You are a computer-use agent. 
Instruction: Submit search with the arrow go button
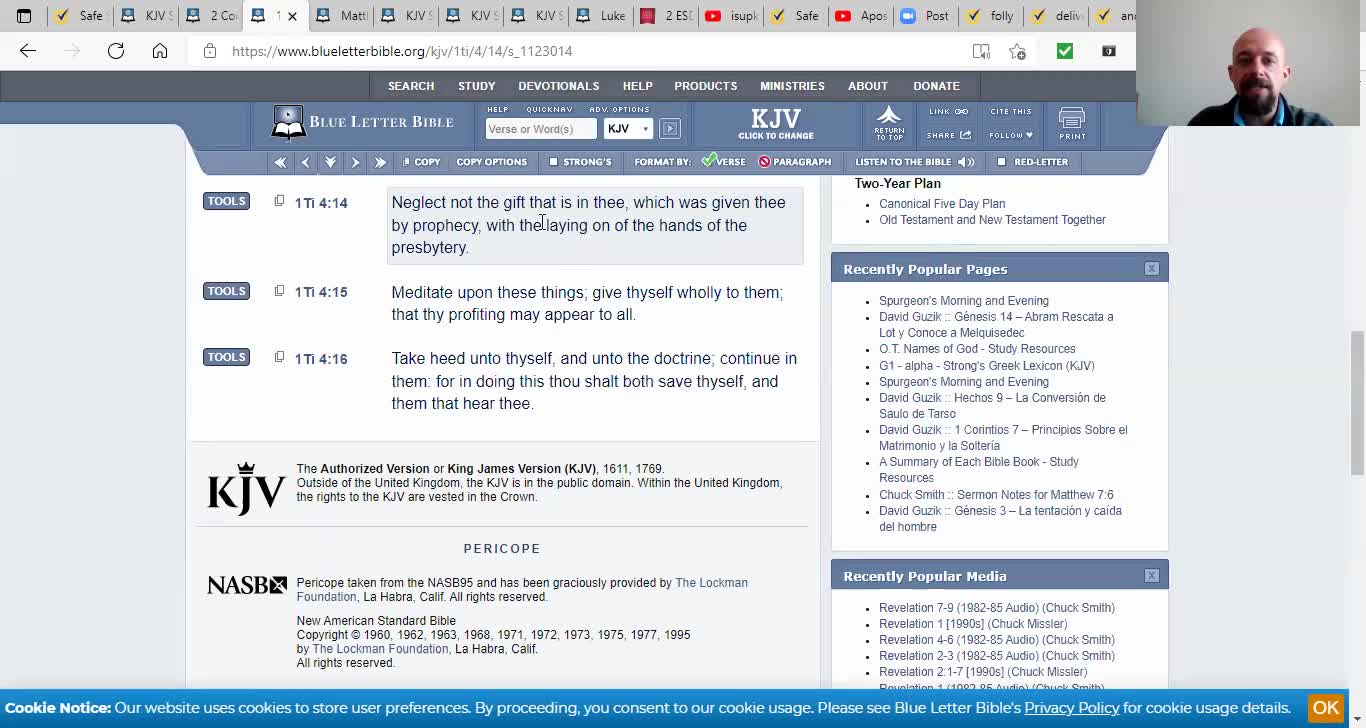(670, 129)
